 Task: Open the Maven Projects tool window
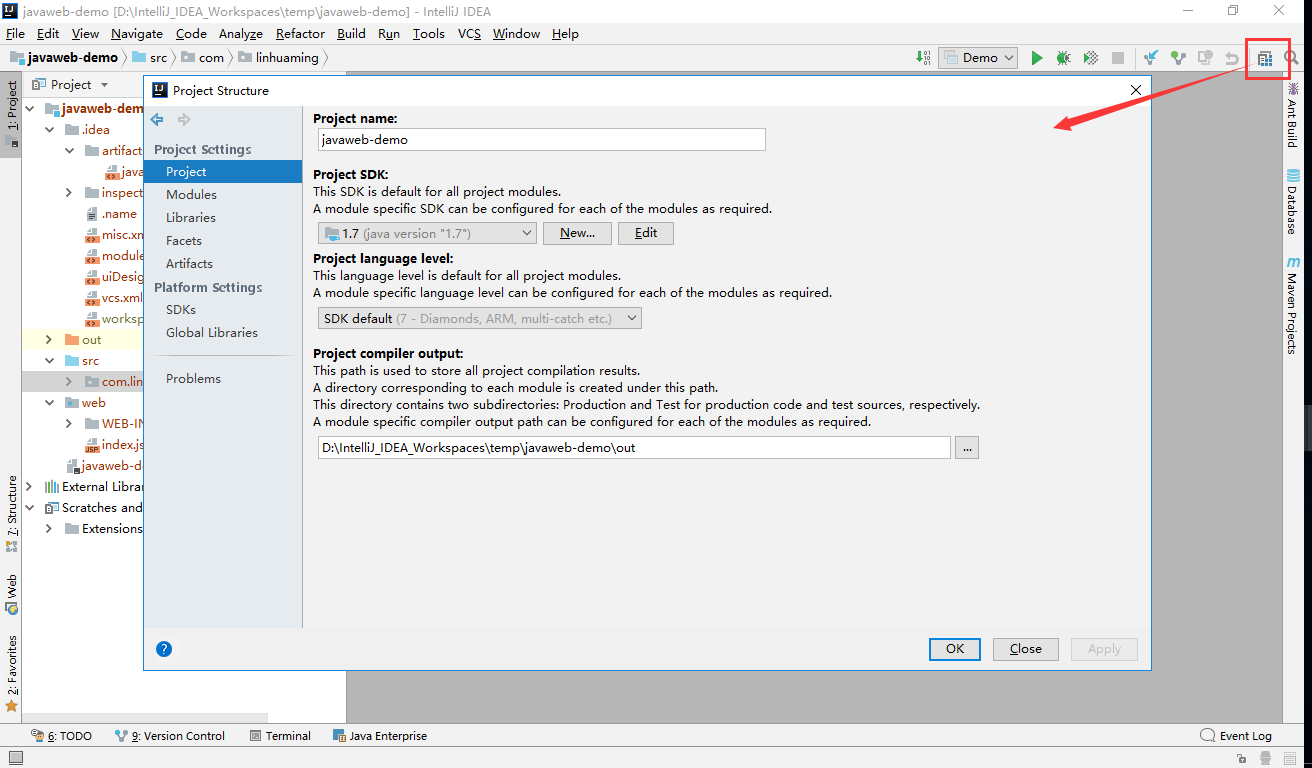point(1292,305)
